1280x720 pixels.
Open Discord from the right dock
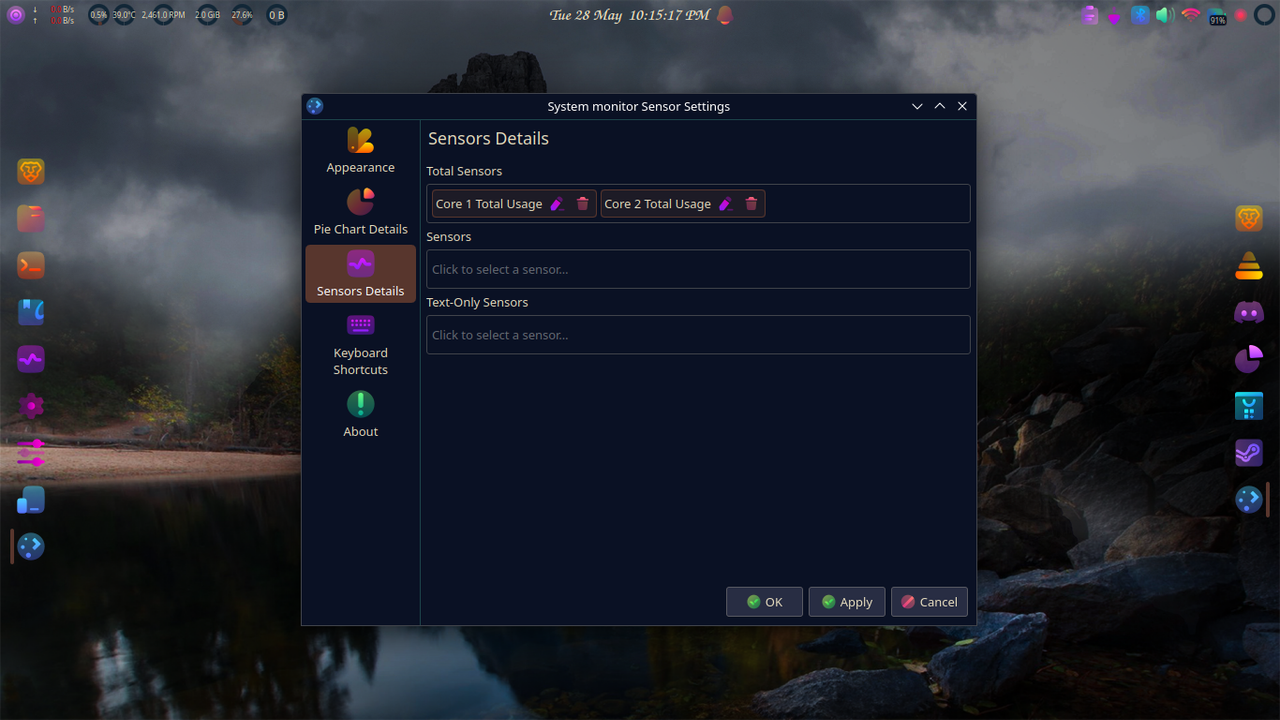1249,312
